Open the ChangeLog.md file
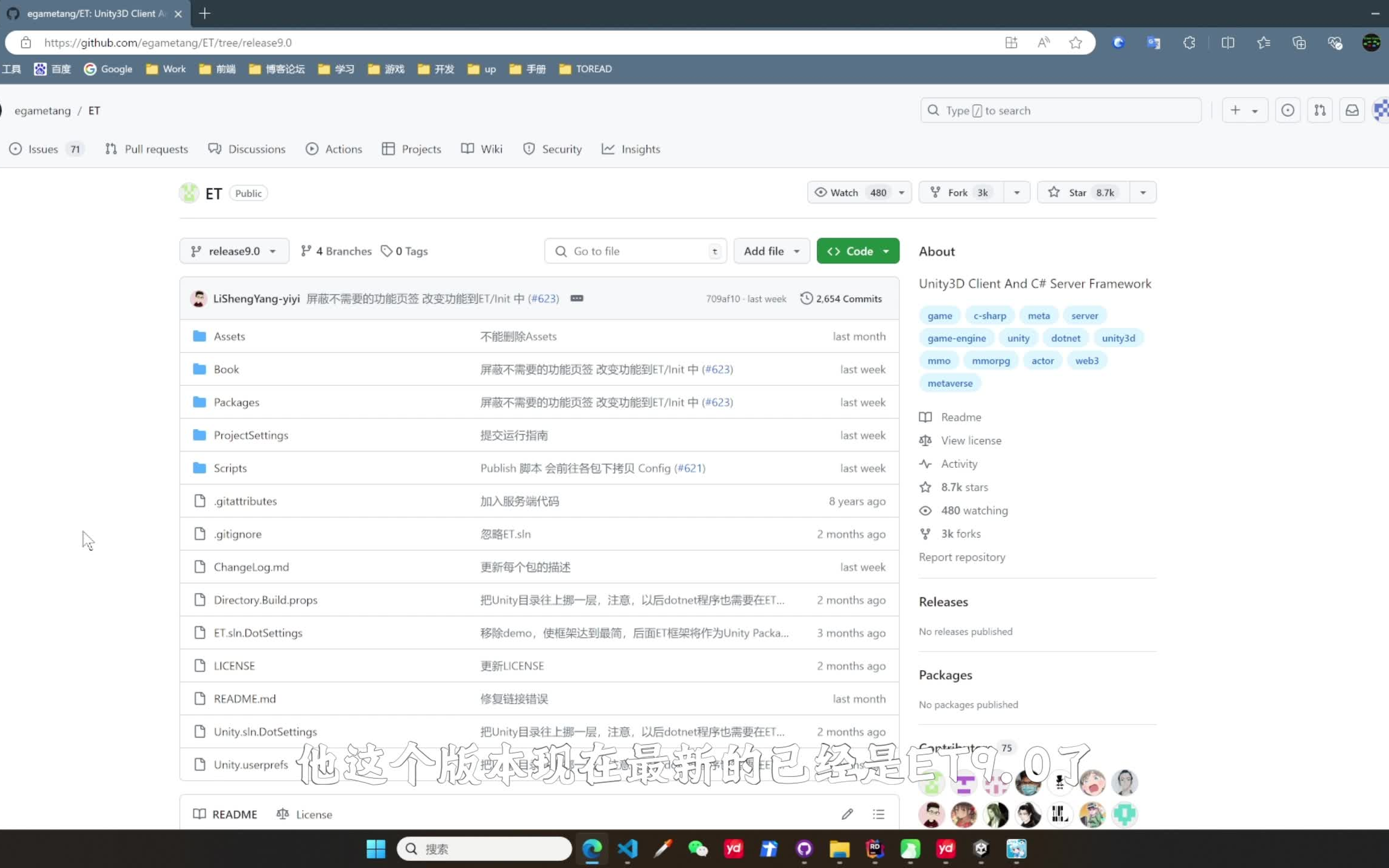This screenshot has height=868, width=1389. click(251, 567)
